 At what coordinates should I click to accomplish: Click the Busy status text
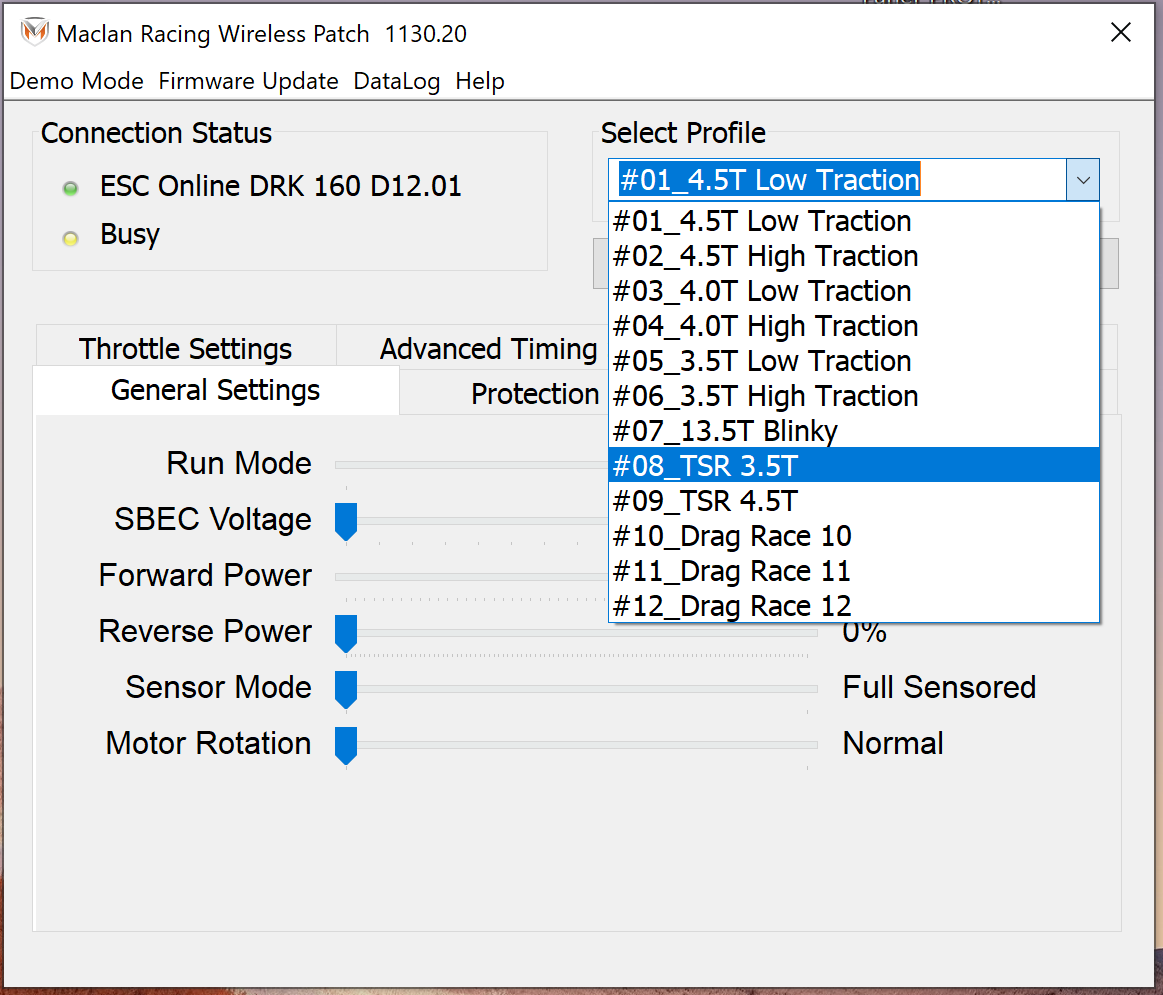[130, 234]
